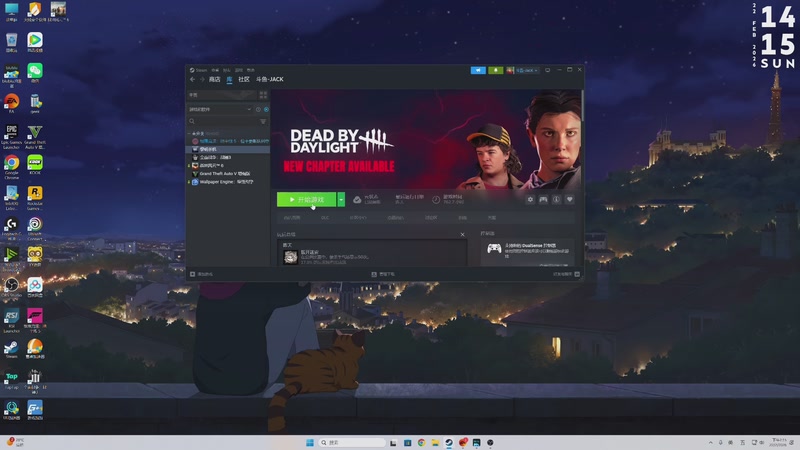Add game to favorites with heart icon
800x450 pixels.
tap(570, 199)
